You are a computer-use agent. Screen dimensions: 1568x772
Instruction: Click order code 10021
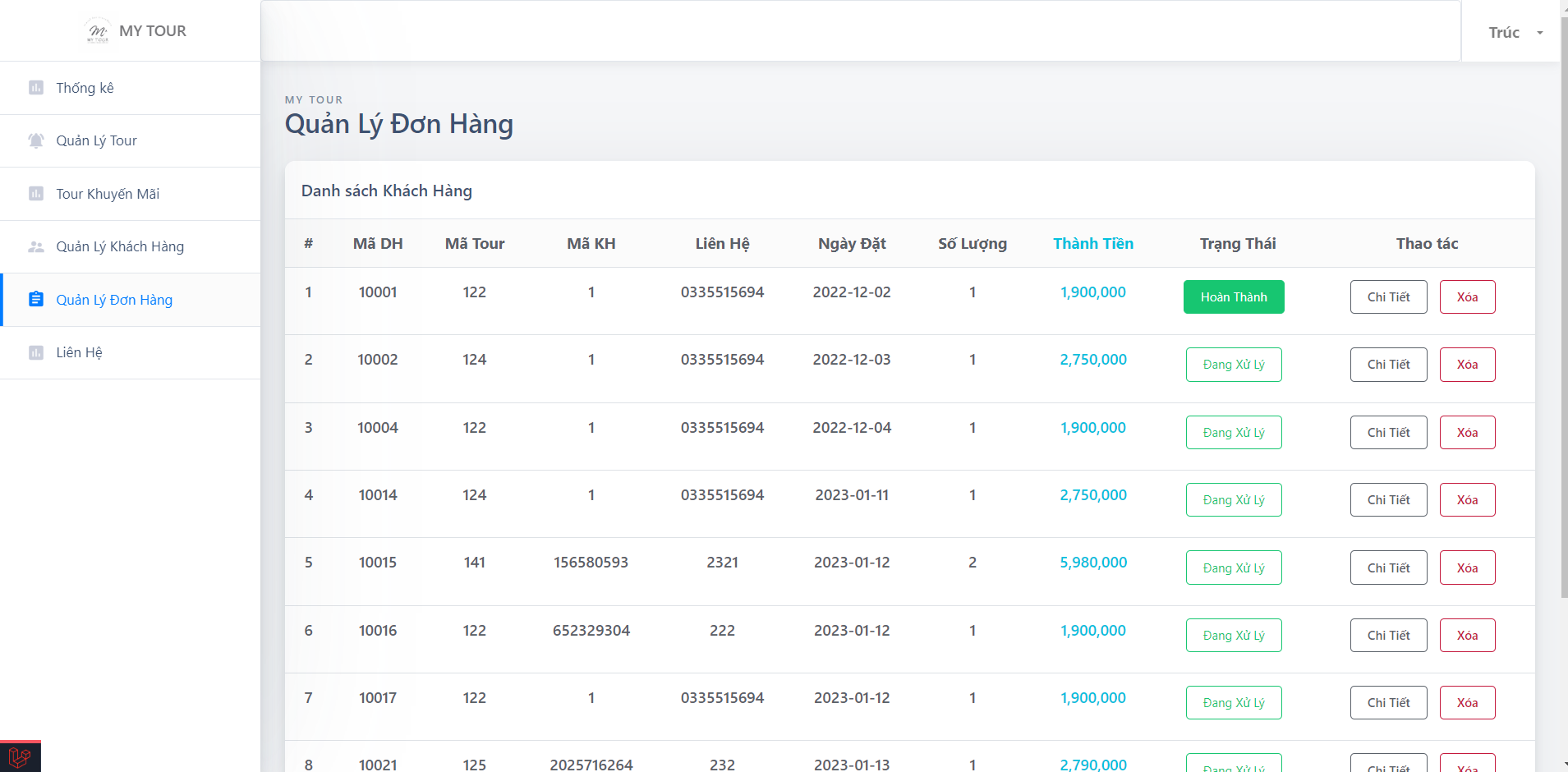coord(378,765)
